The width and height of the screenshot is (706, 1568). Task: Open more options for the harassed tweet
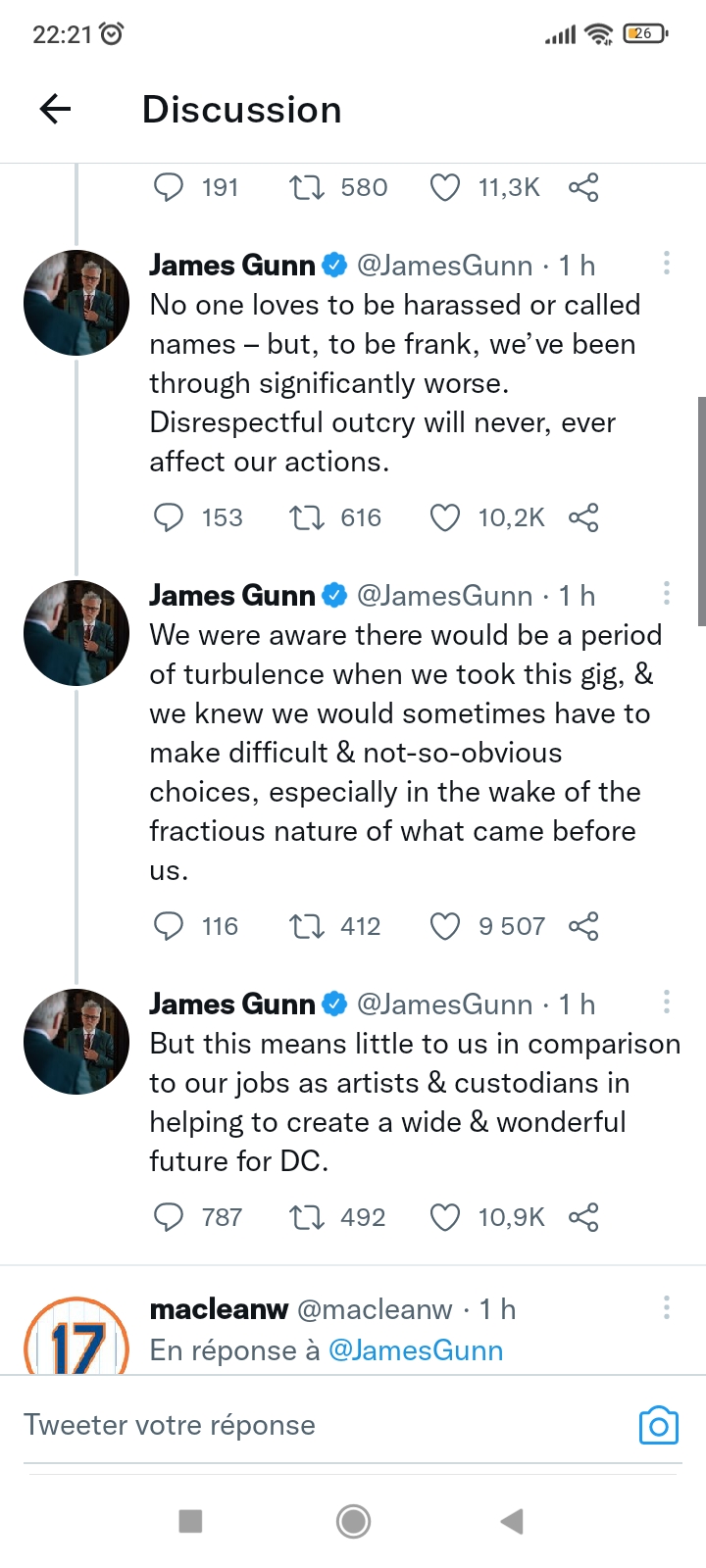pyautogui.click(x=667, y=263)
